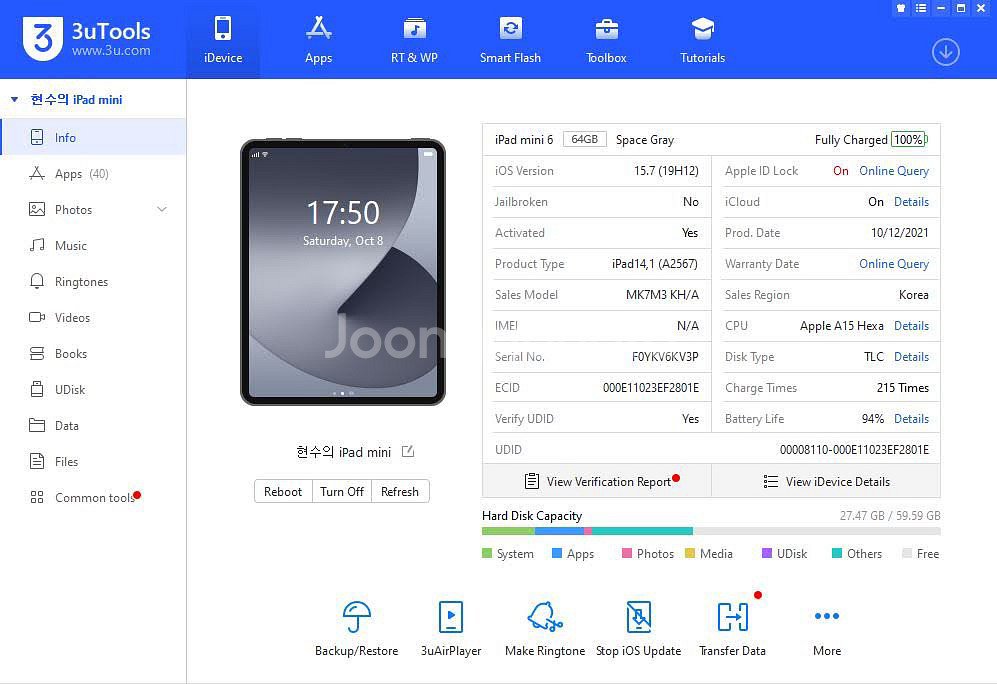Screen dimensions: 997x684
Task: Open Apple ID Lock Online Query link
Action: 893,170
